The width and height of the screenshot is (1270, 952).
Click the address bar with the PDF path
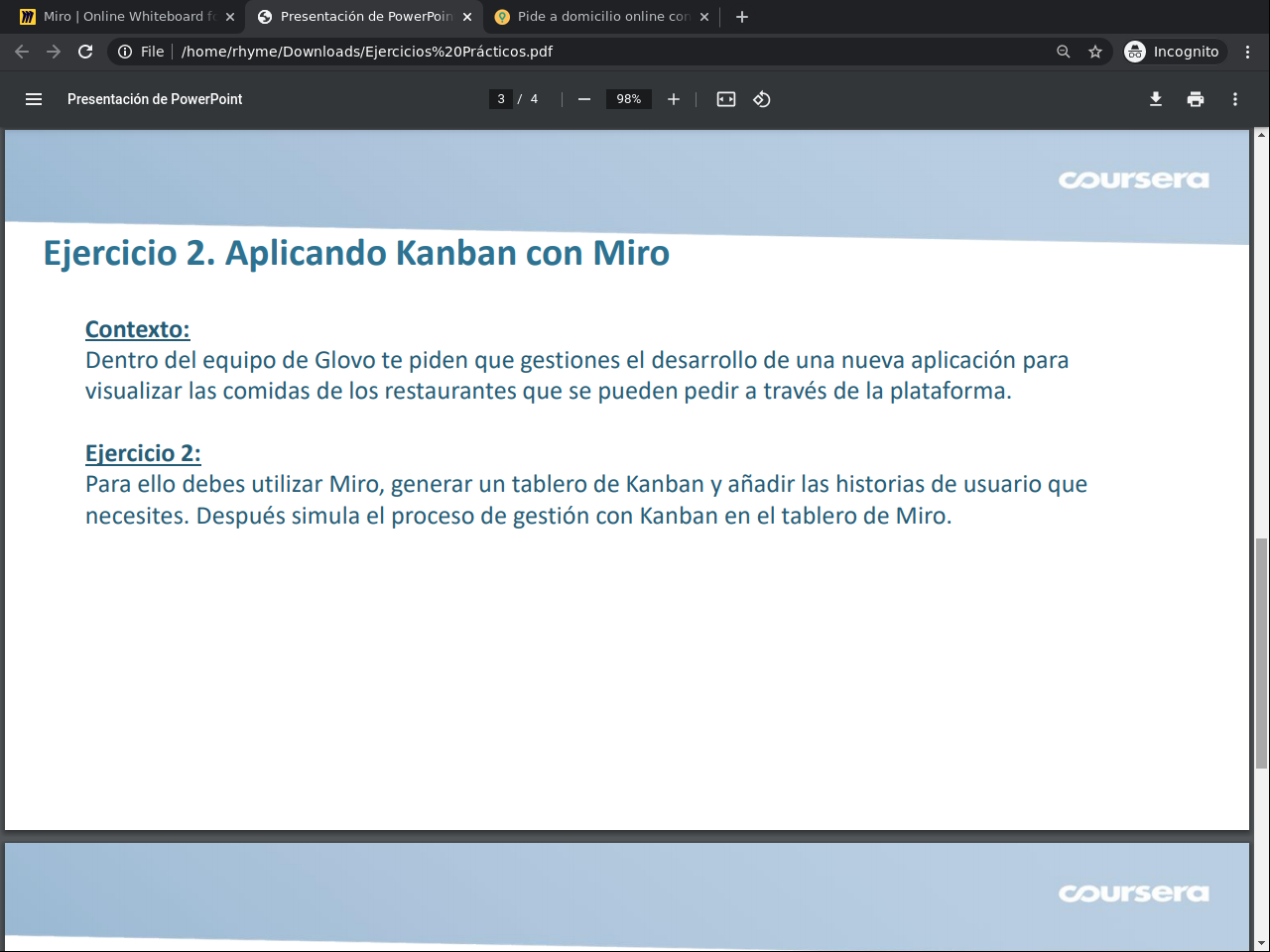point(610,52)
